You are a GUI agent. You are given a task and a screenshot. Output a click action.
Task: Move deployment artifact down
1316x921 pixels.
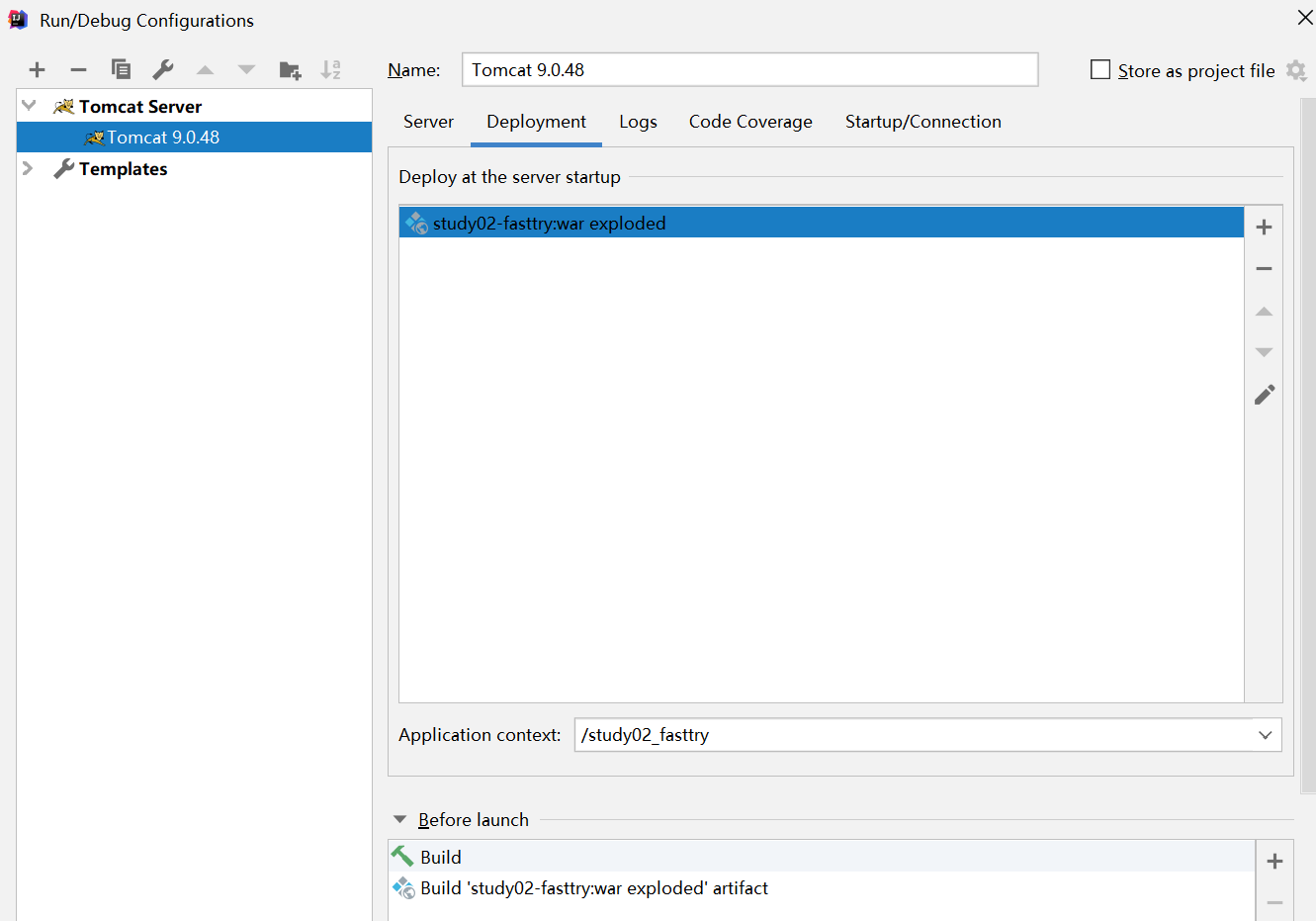click(x=1264, y=352)
